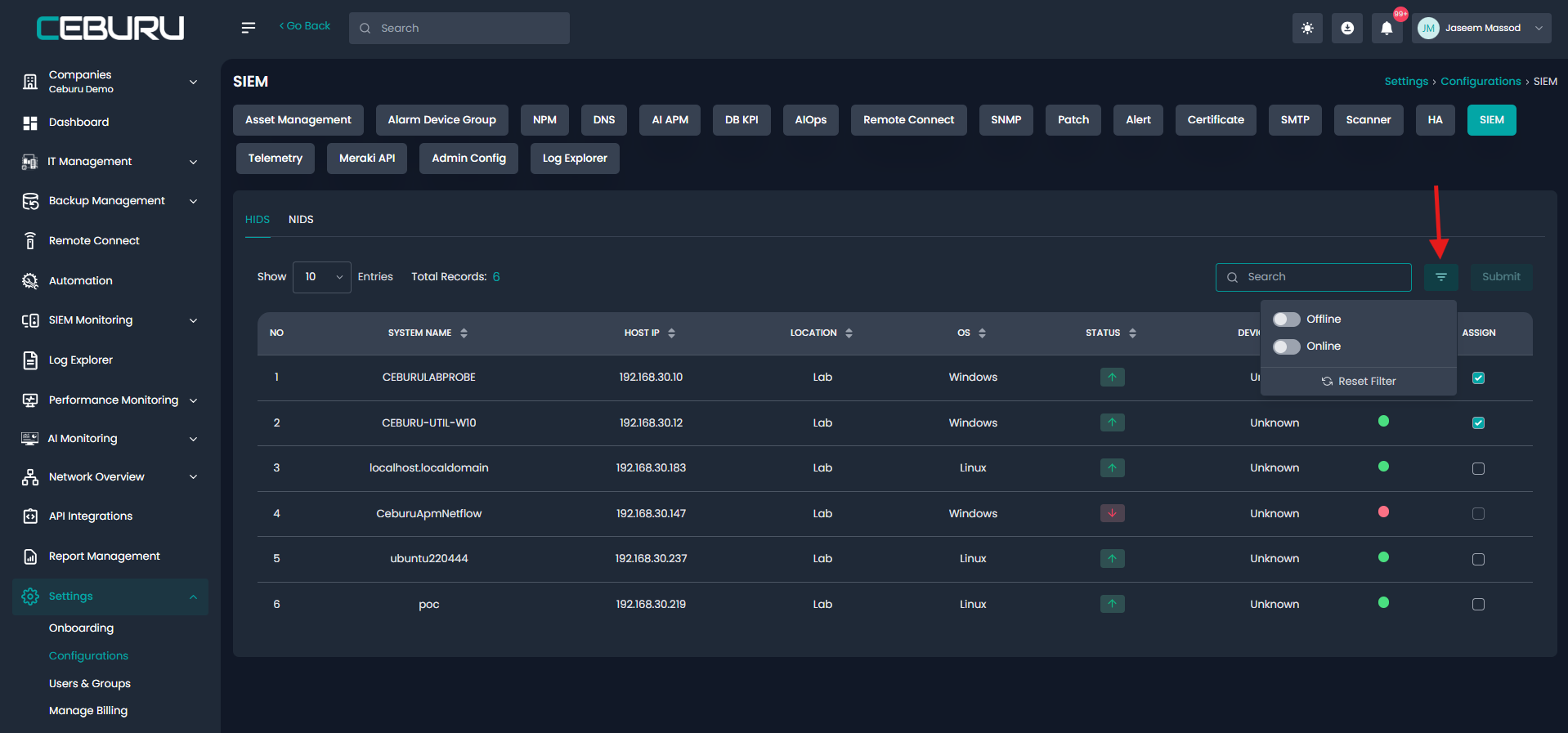Open Configurations breadcrumb link
This screenshot has height=733, width=1568.
pyautogui.click(x=1481, y=82)
